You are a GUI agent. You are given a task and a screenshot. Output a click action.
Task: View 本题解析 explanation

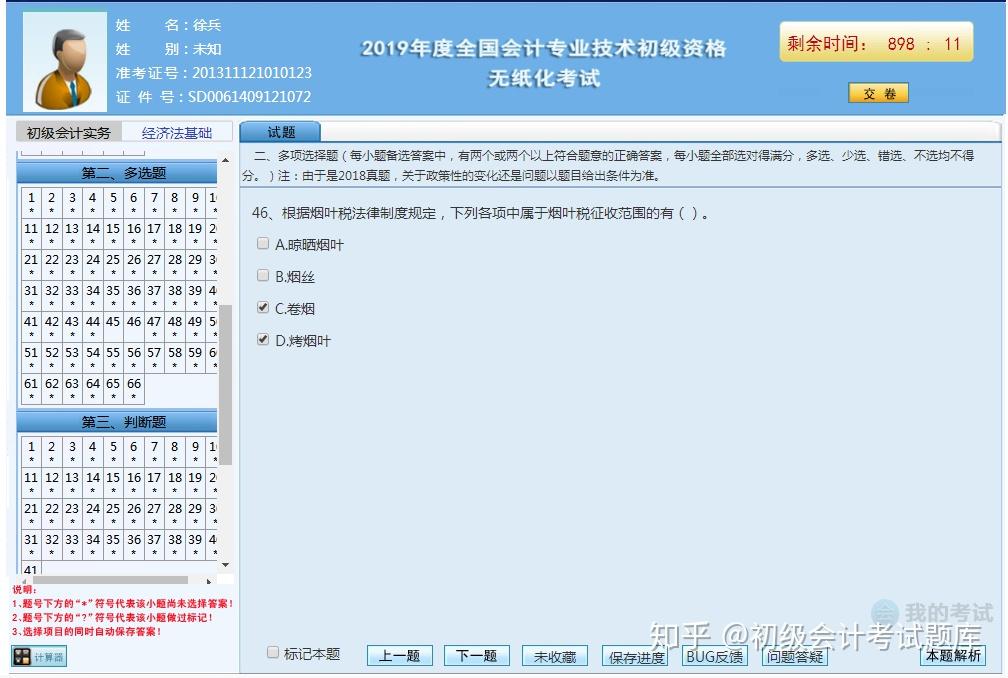(953, 655)
